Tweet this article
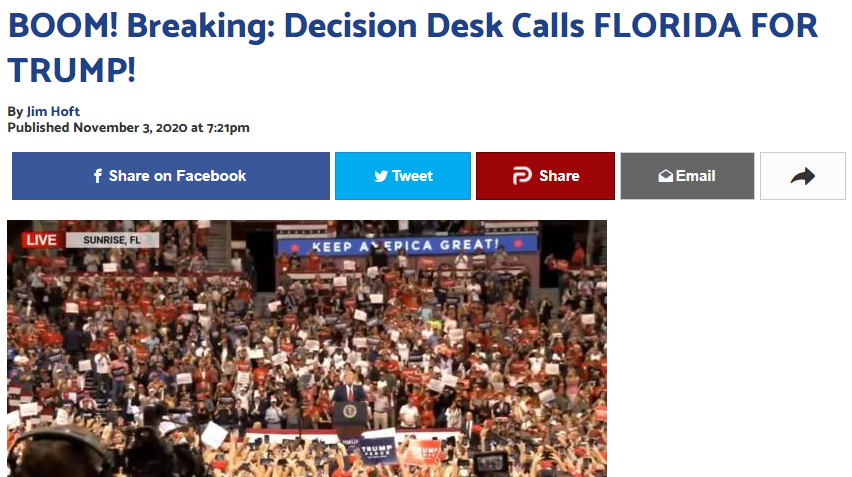Screen dimensions: 852x477 point(403,176)
